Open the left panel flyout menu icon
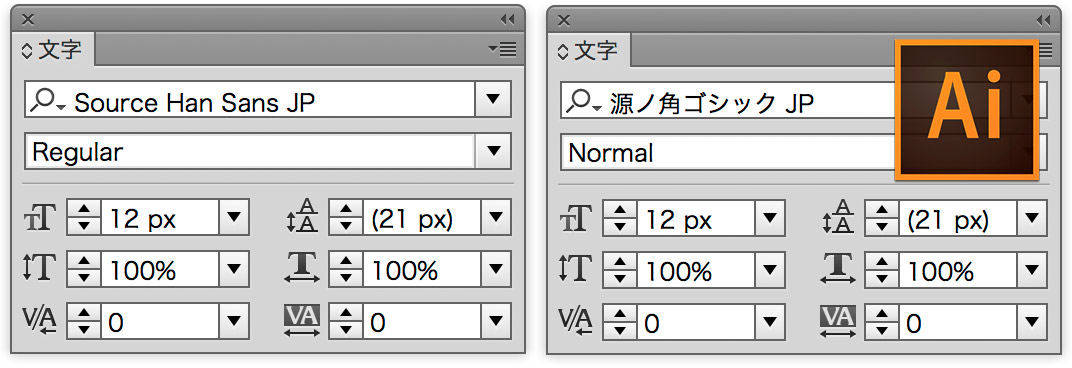Screen dimensions: 1072x368 pyautogui.click(x=502, y=49)
